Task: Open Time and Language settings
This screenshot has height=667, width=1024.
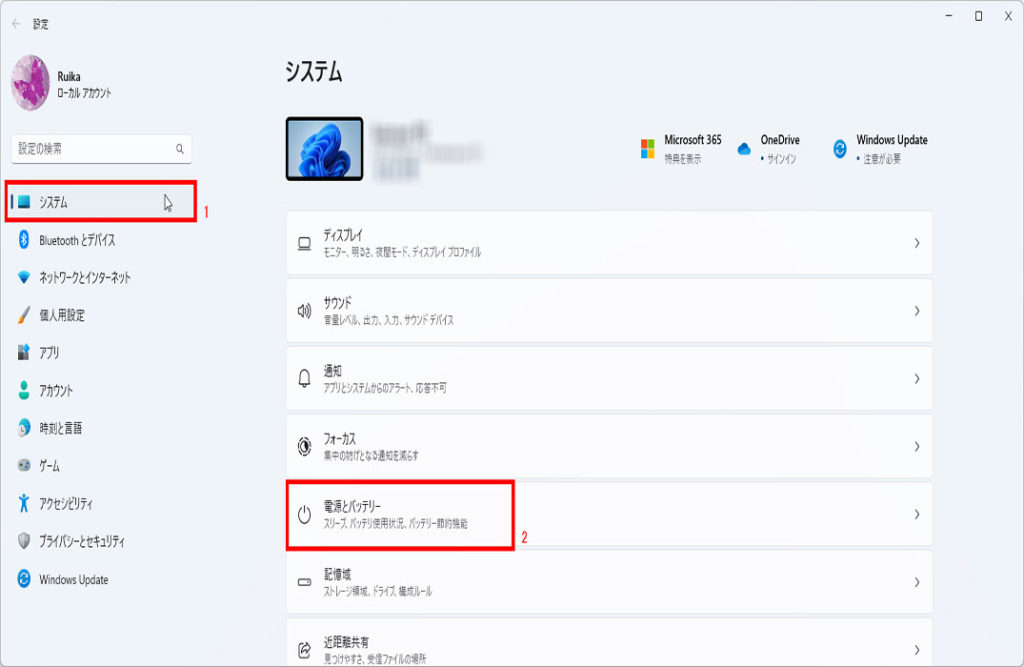Action: [60, 428]
